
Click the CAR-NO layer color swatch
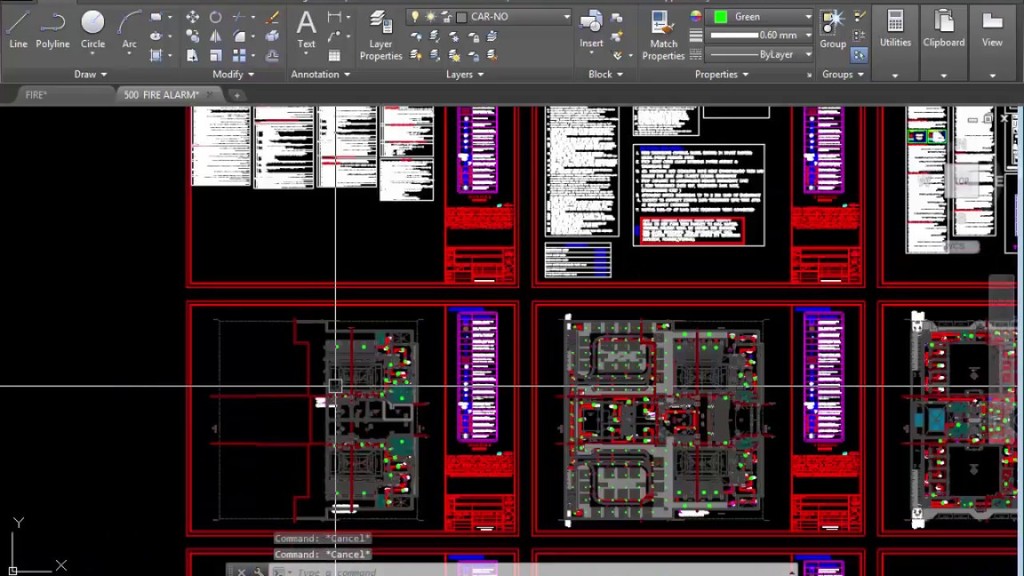coord(462,17)
